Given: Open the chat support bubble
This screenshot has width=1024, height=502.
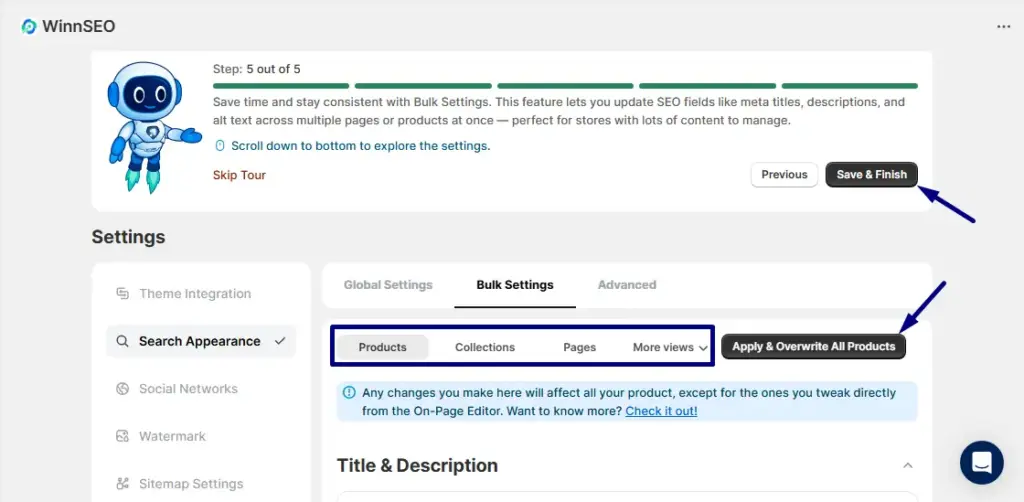Looking at the screenshot, I should pyautogui.click(x=982, y=462).
